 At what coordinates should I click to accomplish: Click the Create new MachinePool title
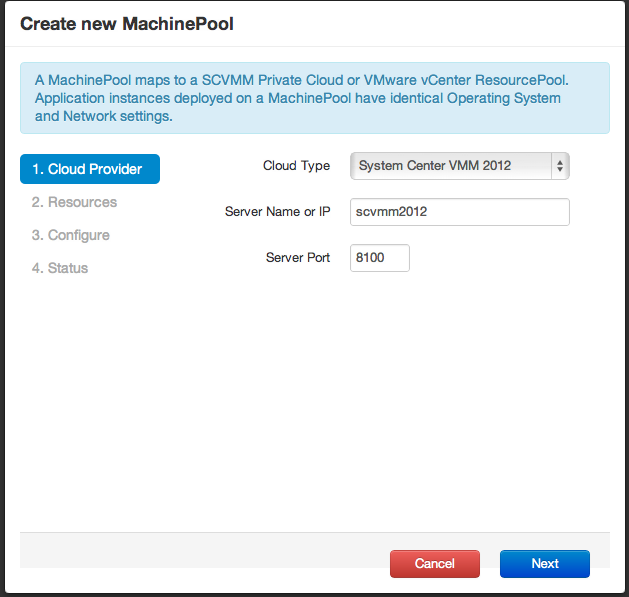point(127,23)
